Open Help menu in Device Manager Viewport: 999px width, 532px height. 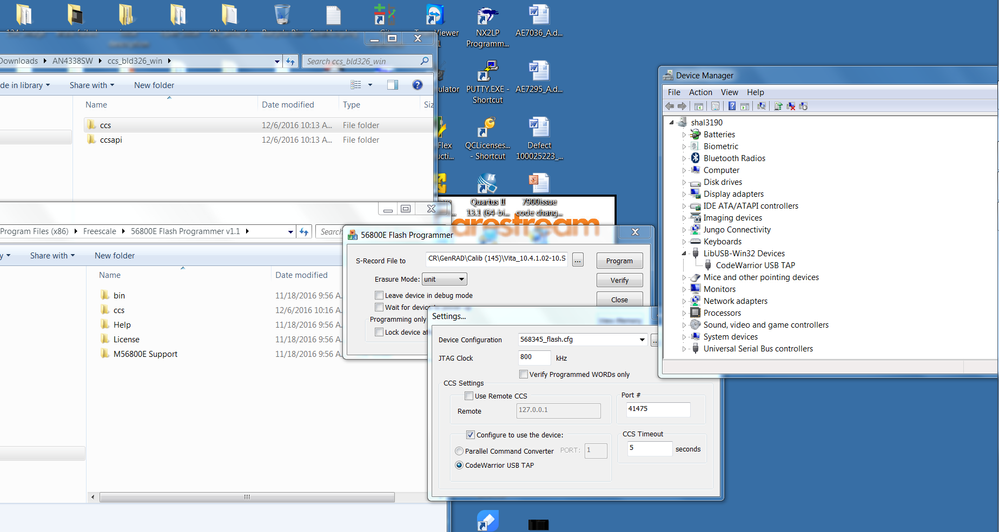(755, 92)
